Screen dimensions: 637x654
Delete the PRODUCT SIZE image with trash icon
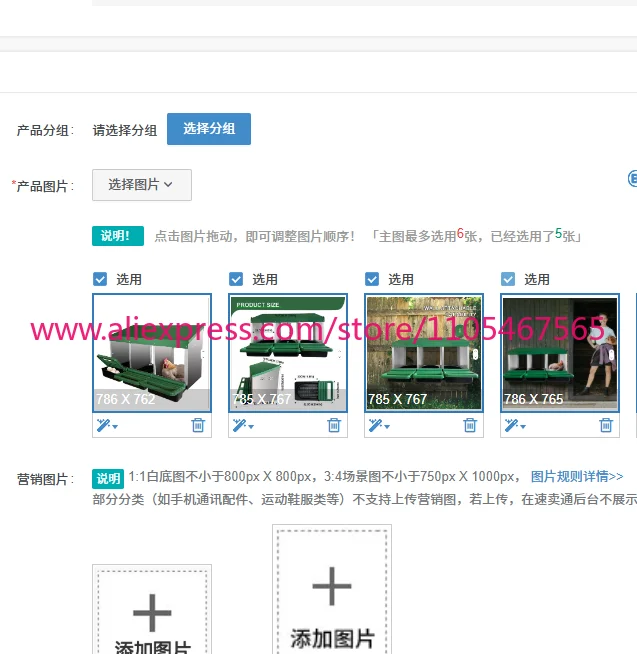pyautogui.click(x=334, y=425)
